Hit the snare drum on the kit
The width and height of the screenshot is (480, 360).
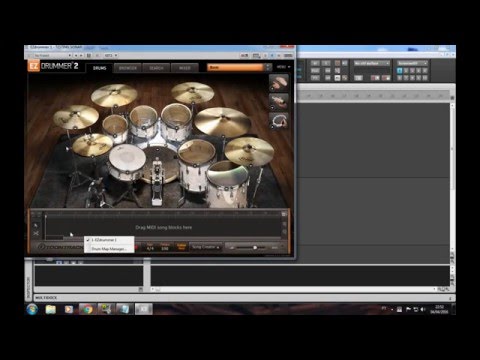[127, 162]
